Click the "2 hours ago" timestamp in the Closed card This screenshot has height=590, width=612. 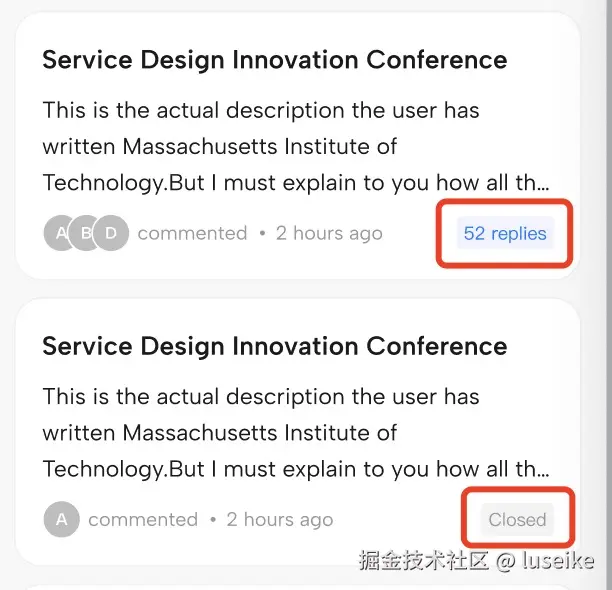point(280,520)
